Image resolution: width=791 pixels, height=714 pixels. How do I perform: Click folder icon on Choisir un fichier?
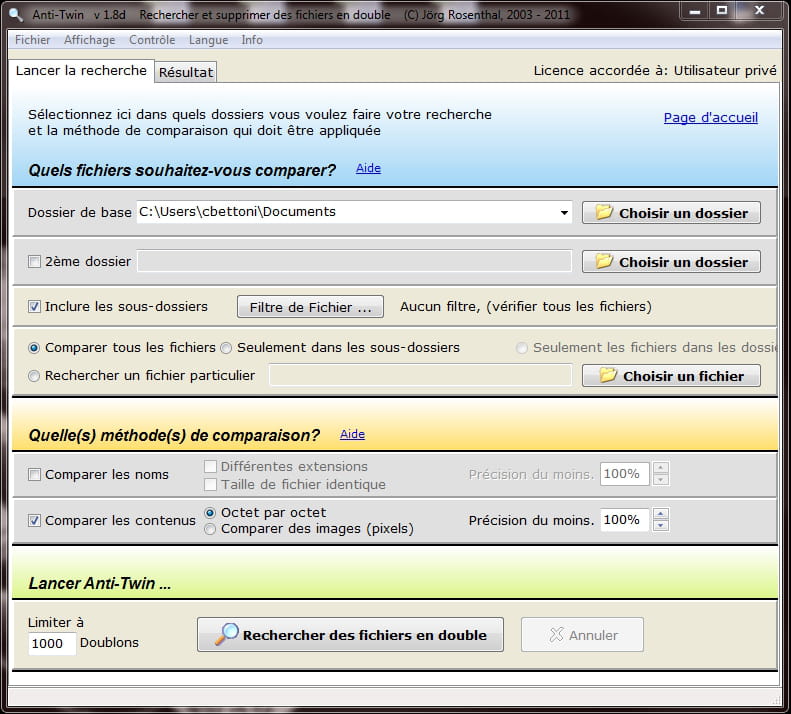(x=608, y=376)
